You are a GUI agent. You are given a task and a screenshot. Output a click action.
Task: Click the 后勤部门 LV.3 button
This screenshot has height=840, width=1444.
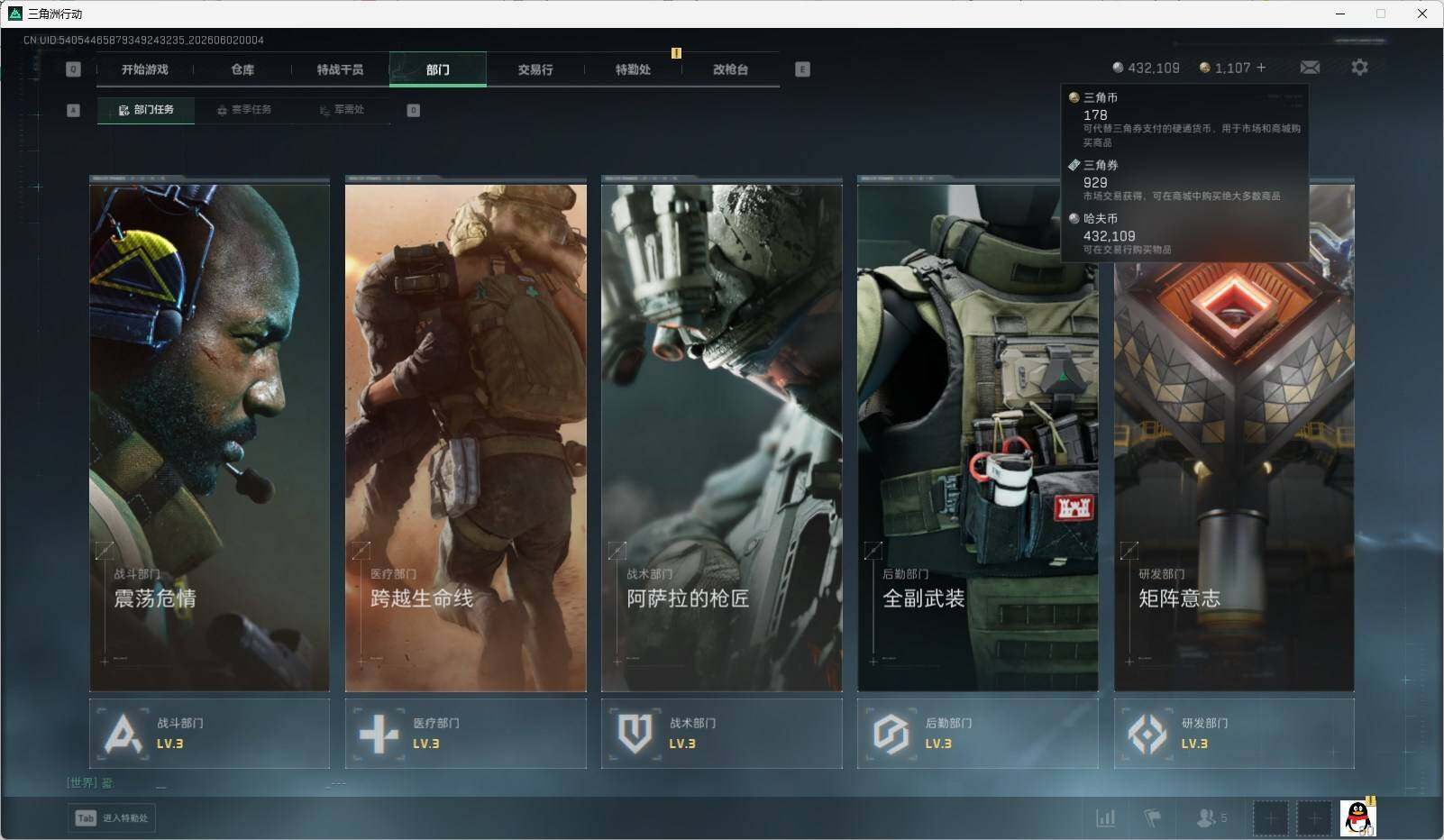(978, 734)
